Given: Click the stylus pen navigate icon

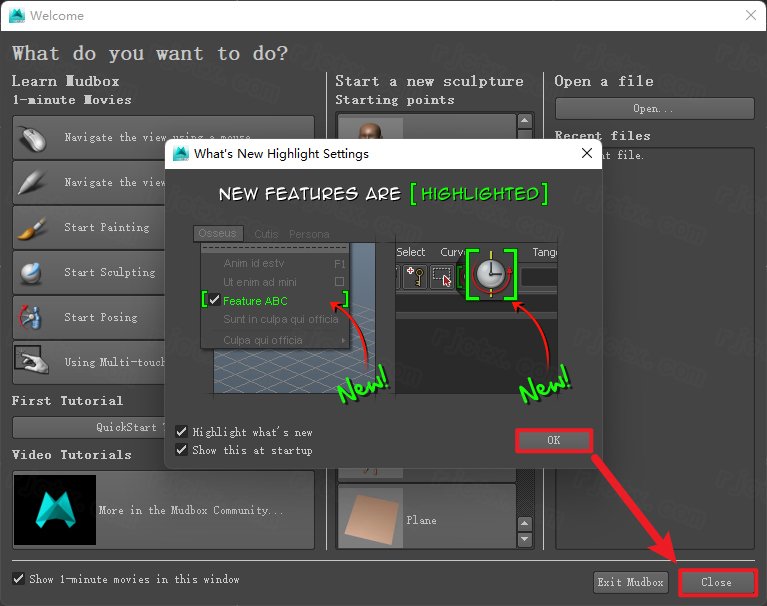Looking at the screenshot, I should pyautogui.click(x=32, y=183).
